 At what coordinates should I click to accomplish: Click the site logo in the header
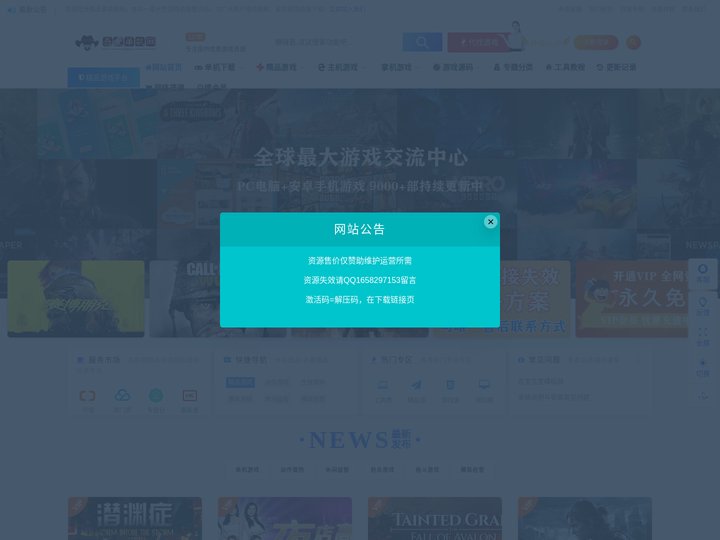tap(116, 42)
